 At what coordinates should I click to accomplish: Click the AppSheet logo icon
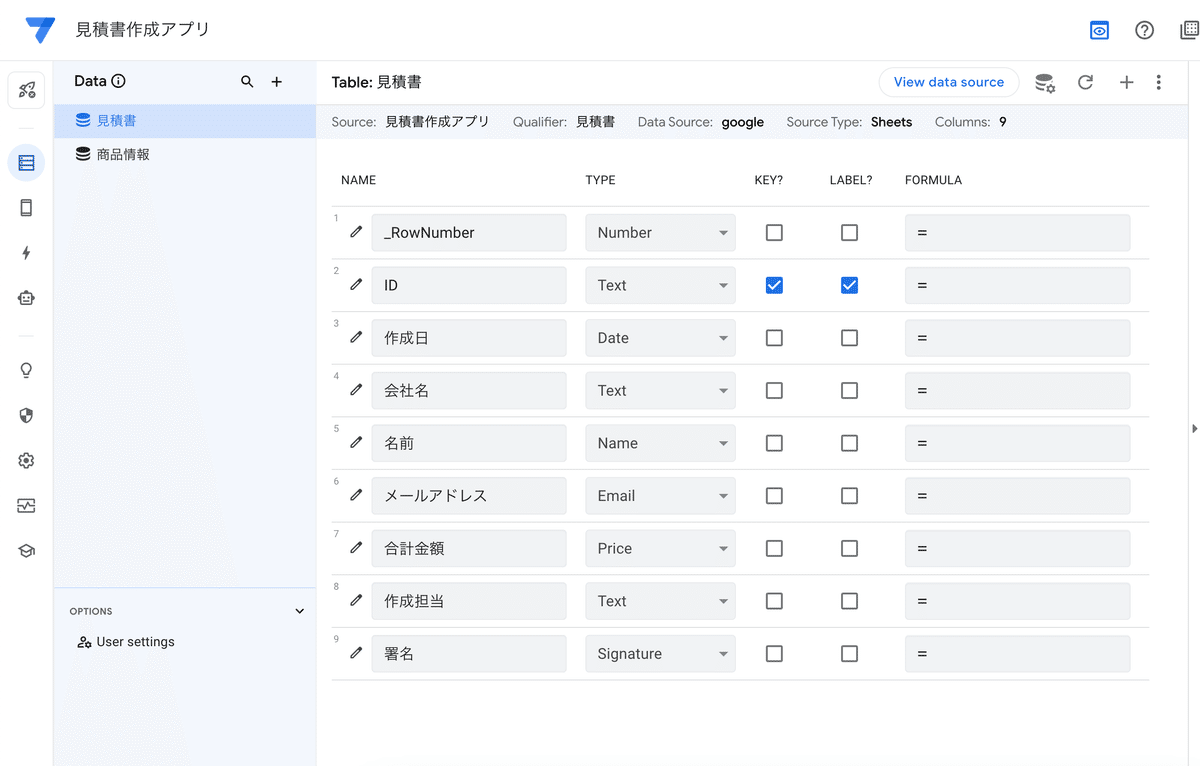40,30
